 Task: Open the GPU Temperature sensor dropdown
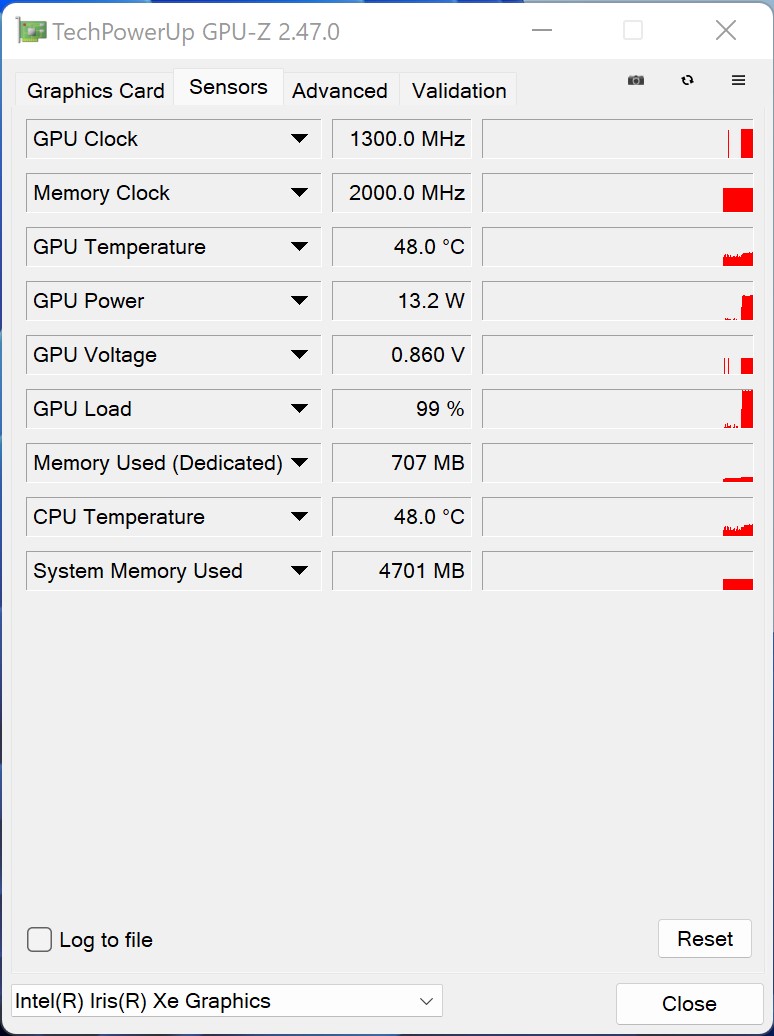(299, 247)
